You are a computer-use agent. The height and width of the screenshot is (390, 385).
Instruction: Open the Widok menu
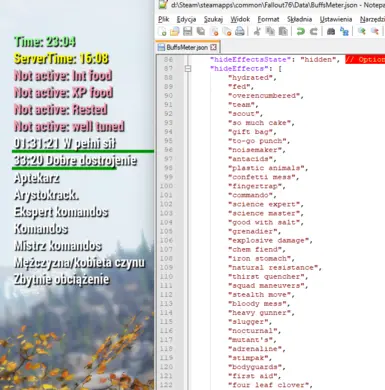240,19
